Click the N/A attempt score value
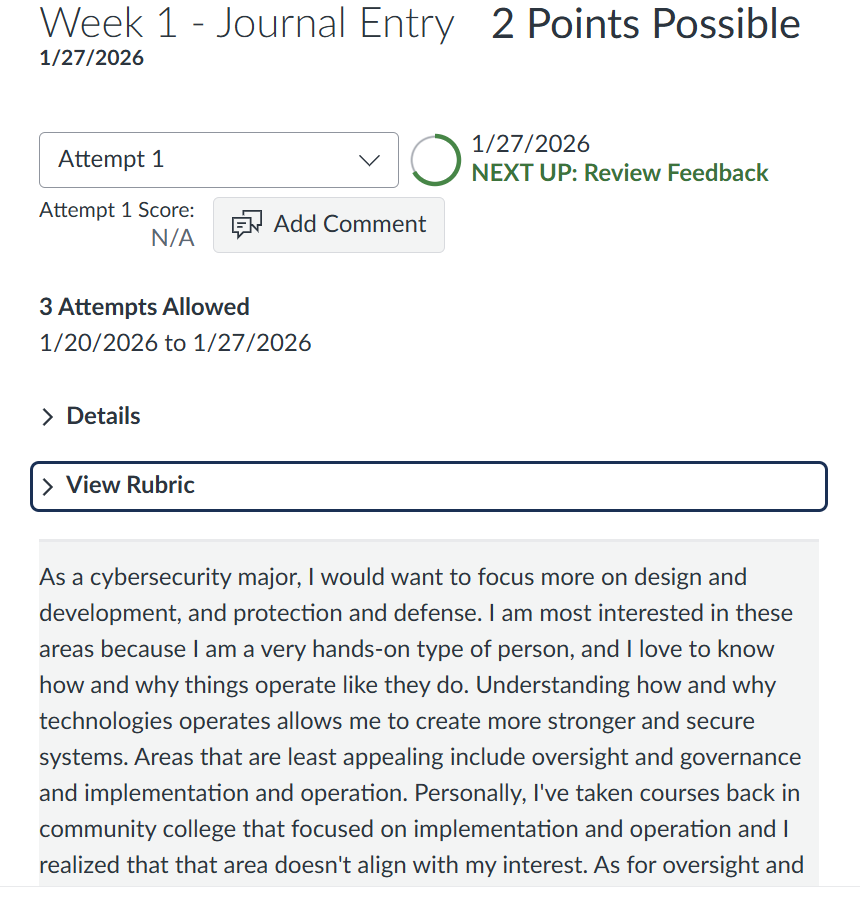The height and width of the screenshot is (899, 860). click(172, 238)
